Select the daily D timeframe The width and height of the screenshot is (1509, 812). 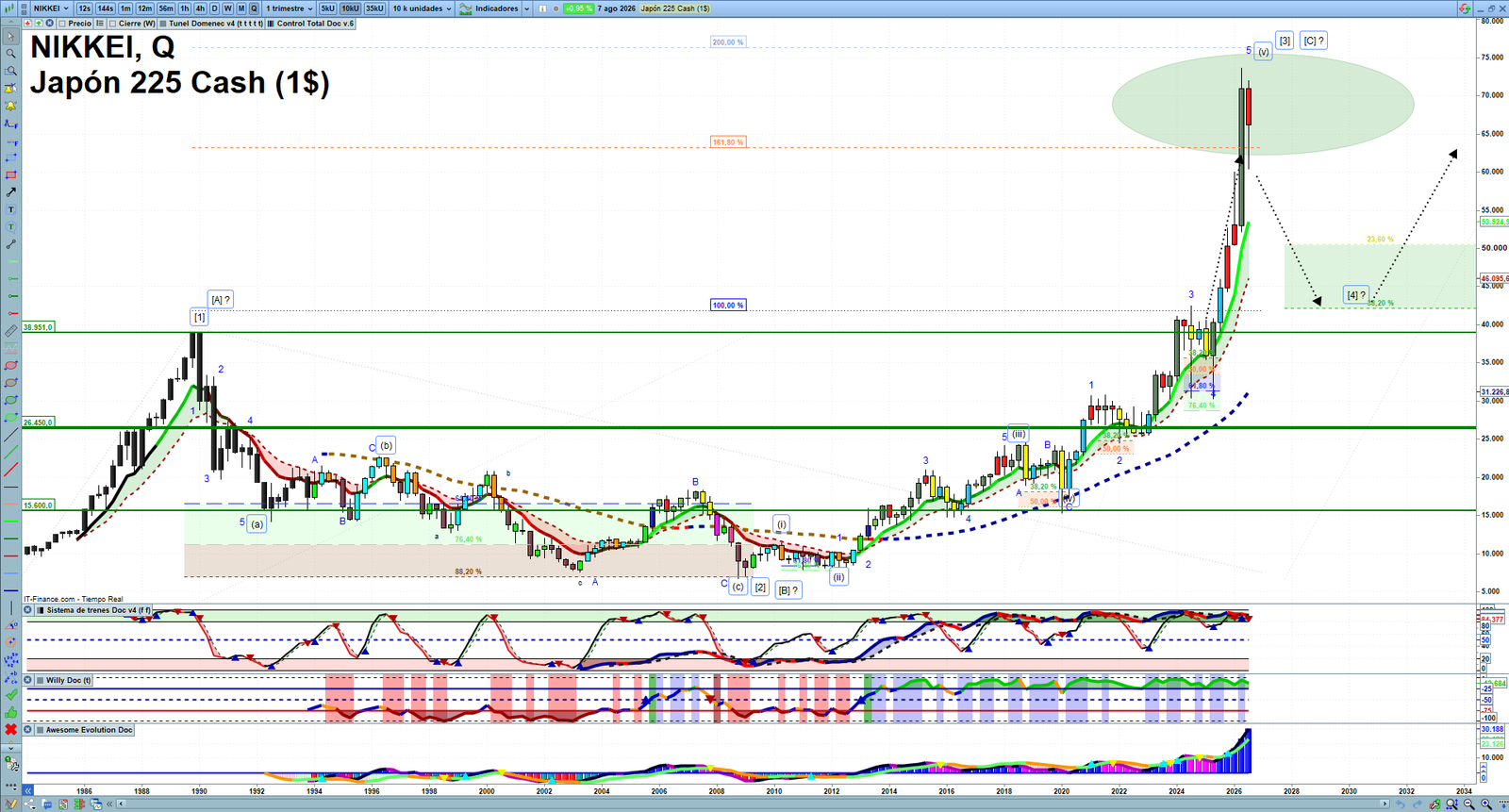214,8
